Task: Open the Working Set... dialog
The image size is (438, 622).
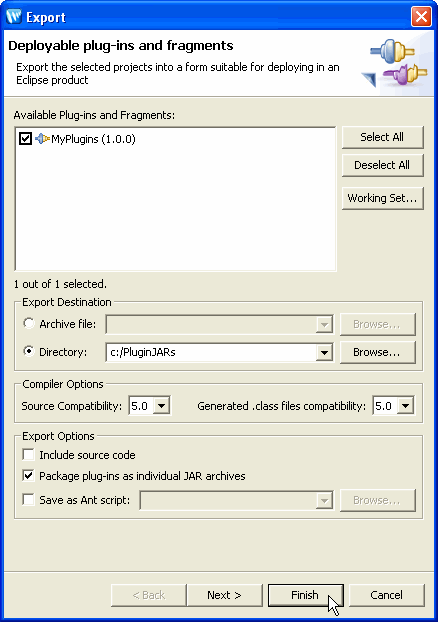Action: click(382, 198)
